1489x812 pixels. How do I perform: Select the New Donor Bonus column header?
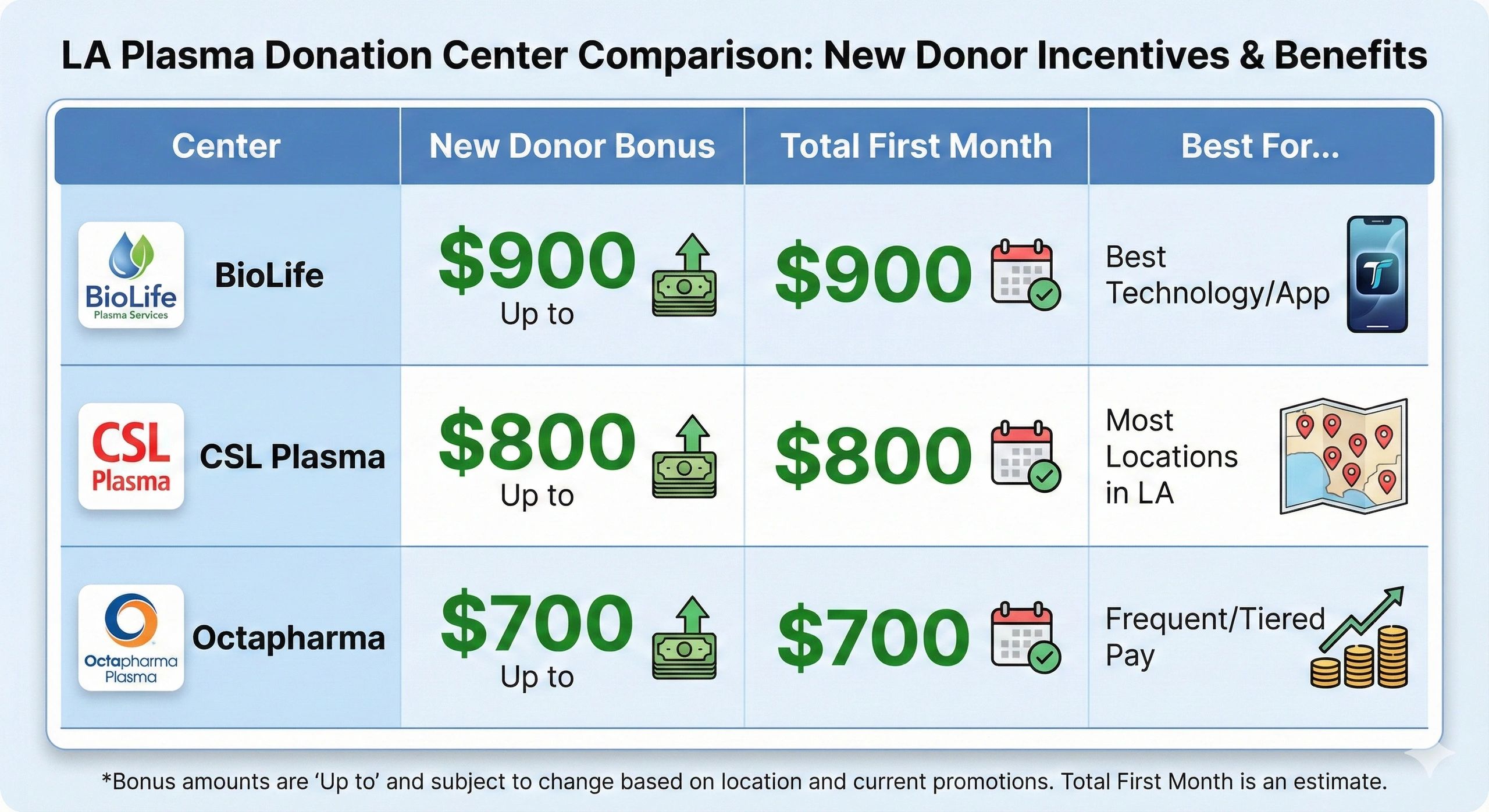572,146
